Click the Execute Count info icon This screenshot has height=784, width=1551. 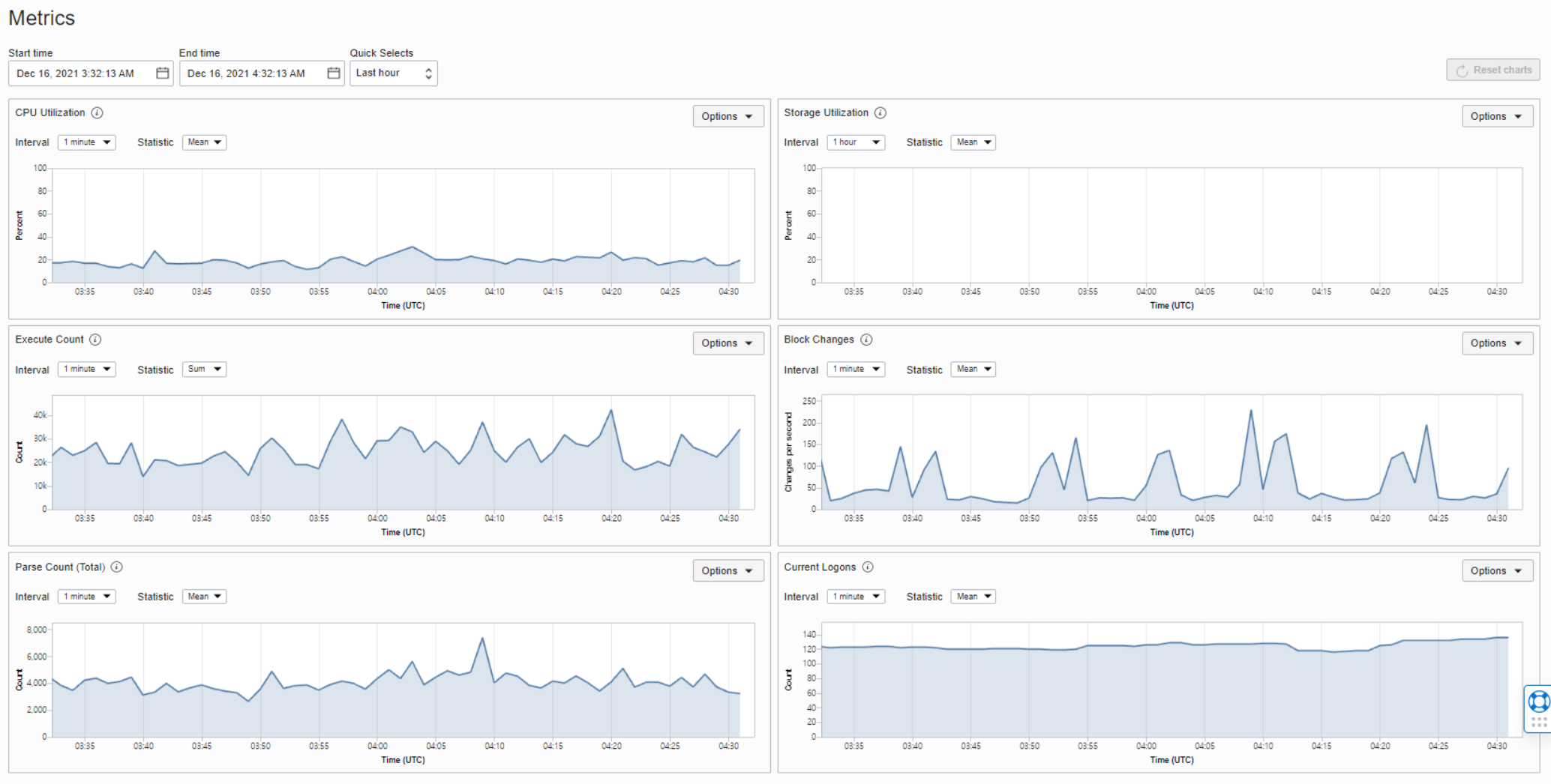pos(95,340)
